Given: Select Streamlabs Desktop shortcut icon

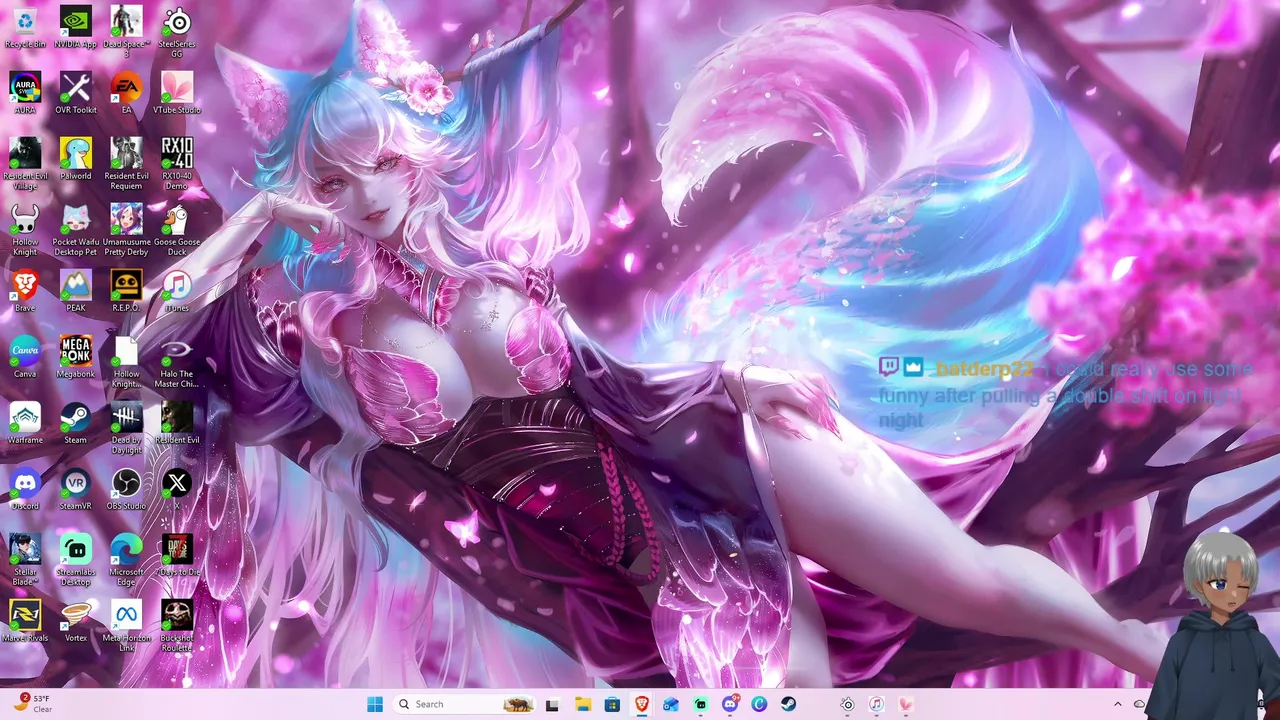Looking at the screenshot, I should pos(75,560).
